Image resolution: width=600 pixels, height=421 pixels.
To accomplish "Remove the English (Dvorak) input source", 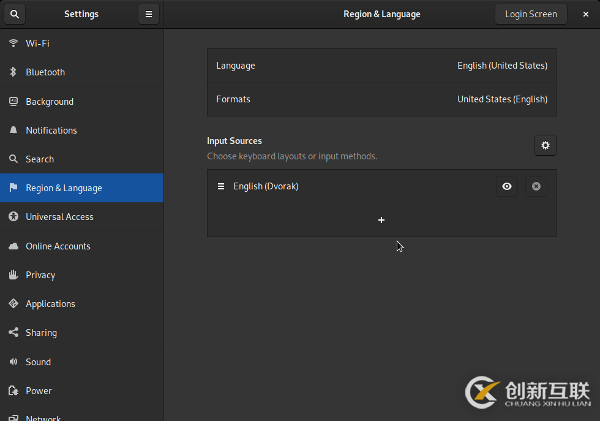I will click(x=536, y=186).
